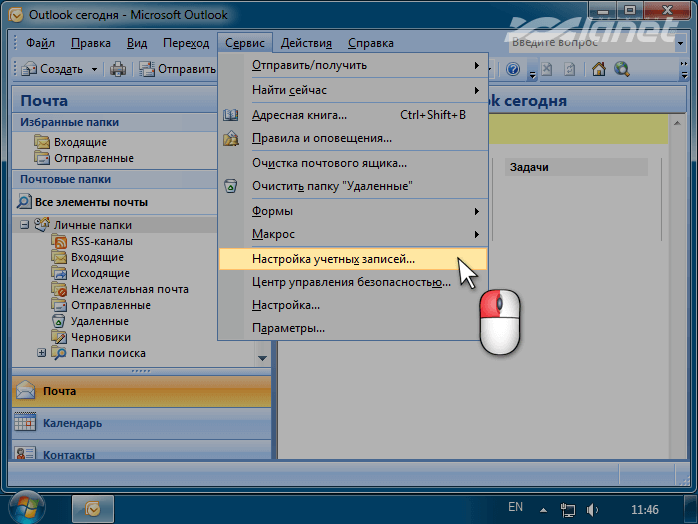Expand the Папки поиска tree node
698x524 pixels.
[x=41, y=353]
